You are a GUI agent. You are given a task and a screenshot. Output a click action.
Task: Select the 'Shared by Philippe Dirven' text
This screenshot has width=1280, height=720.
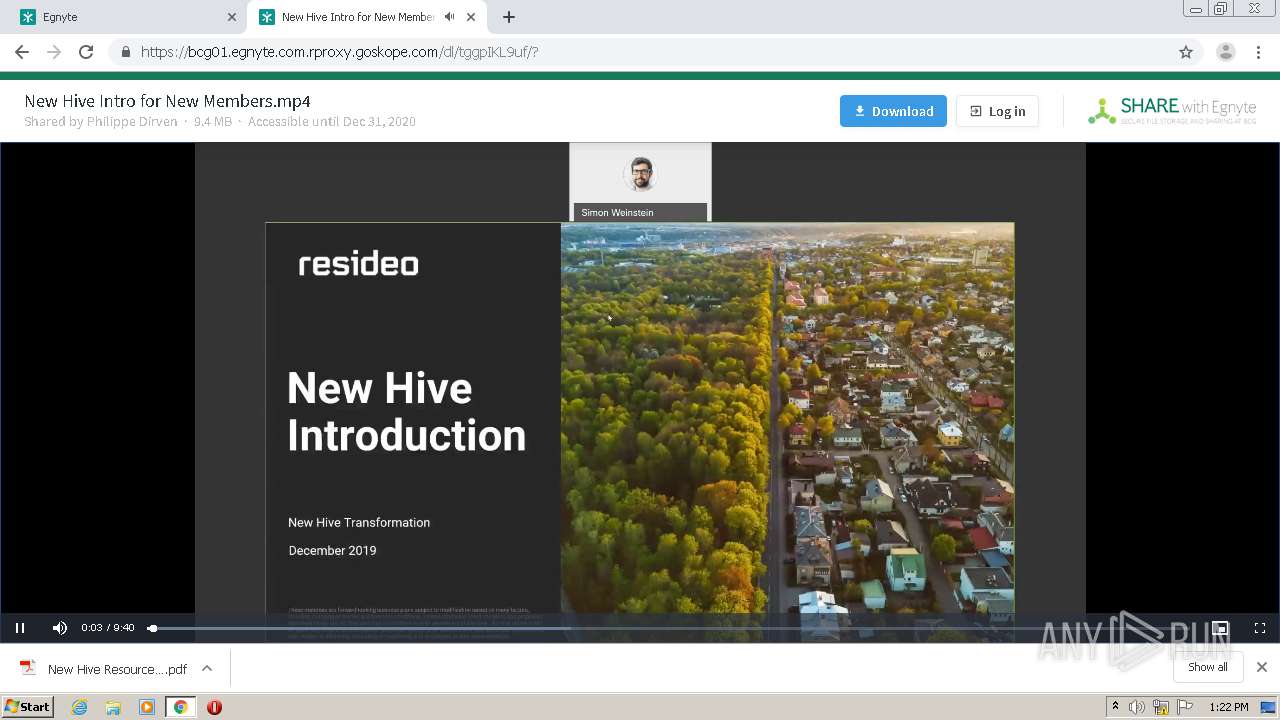click(x=101, y=122)
